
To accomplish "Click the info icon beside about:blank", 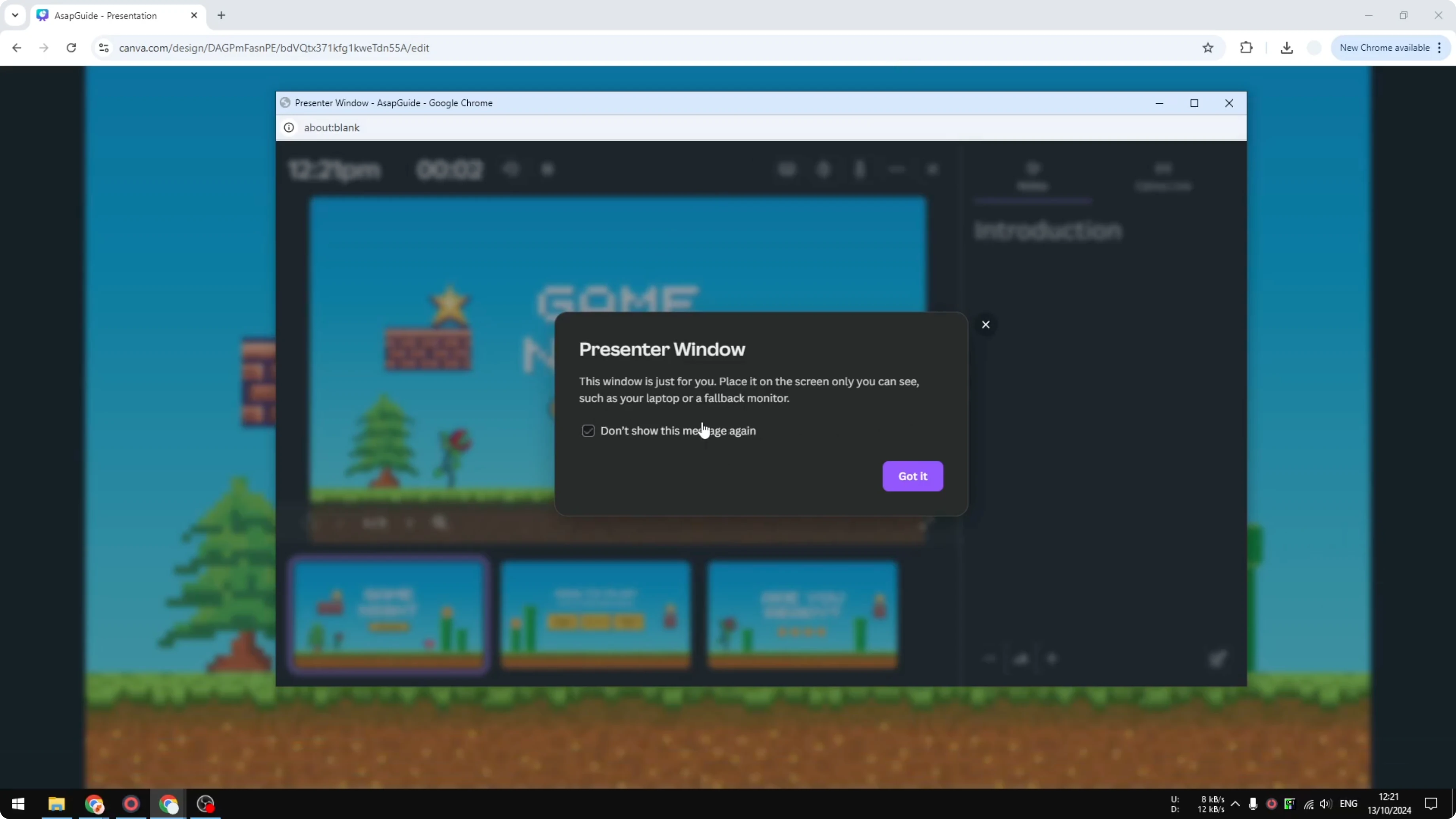I will click(289, 128).
